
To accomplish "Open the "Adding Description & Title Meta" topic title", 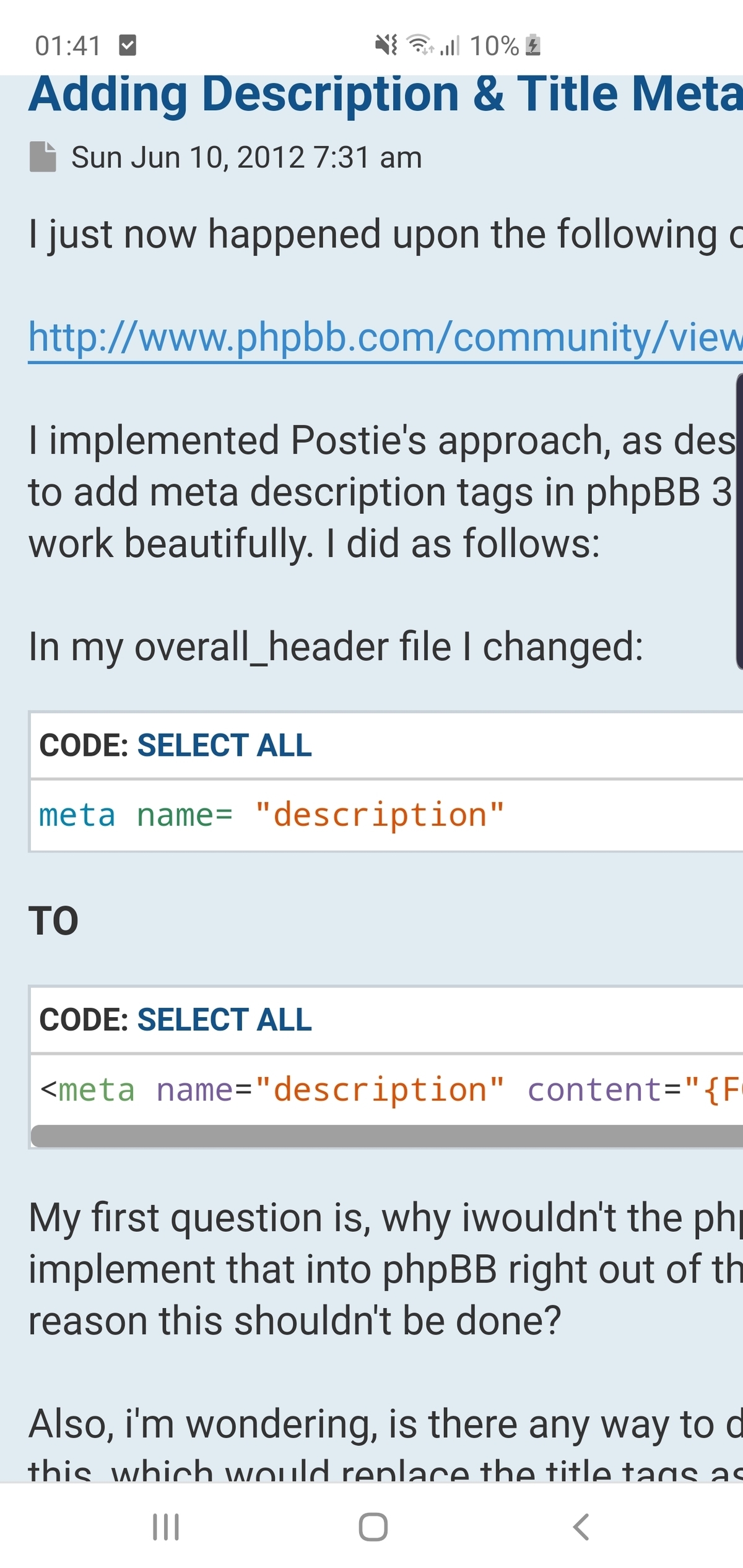I will coord(385,94).
